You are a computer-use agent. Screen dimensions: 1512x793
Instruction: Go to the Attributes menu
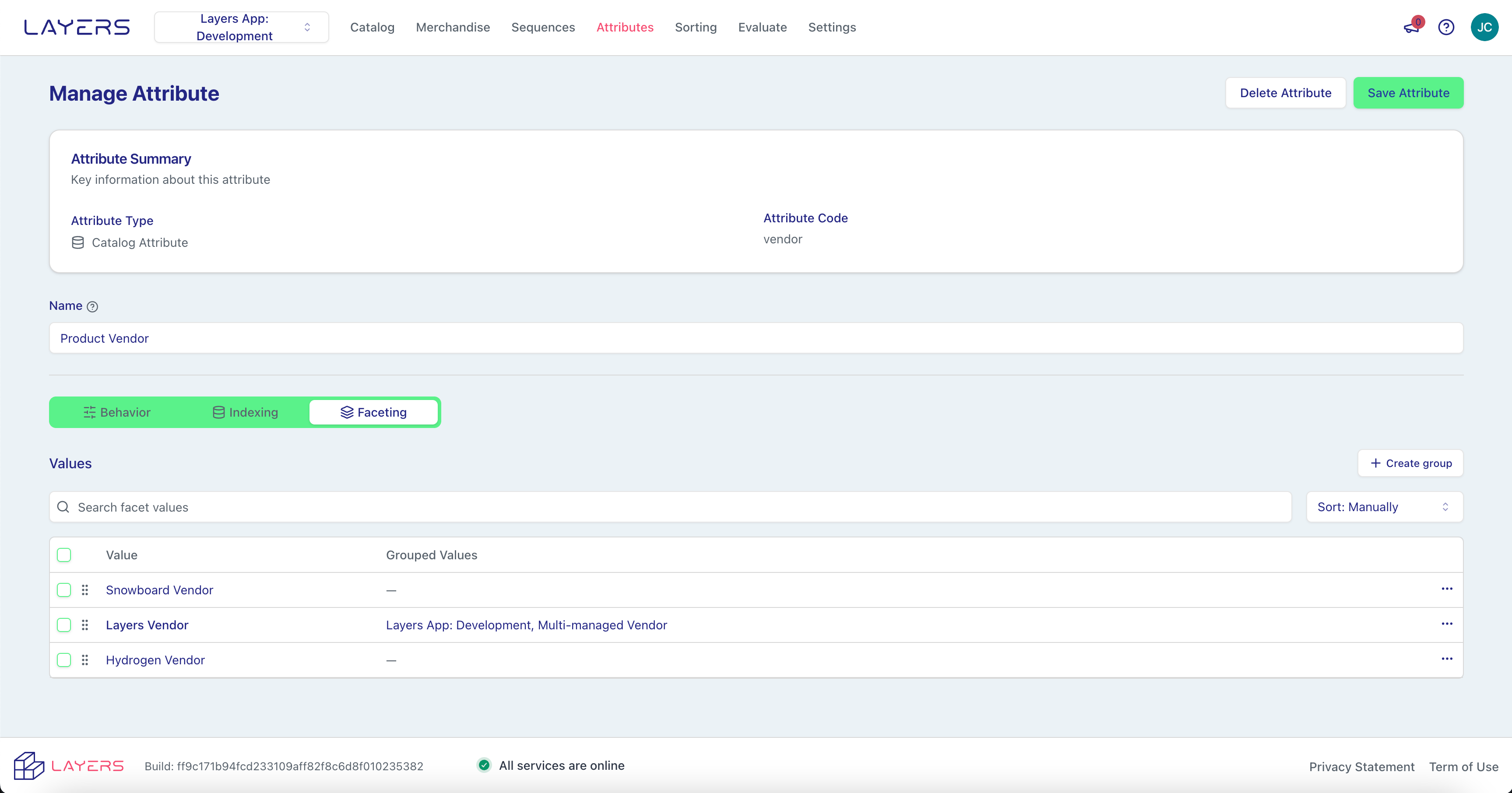click(625, 27)
